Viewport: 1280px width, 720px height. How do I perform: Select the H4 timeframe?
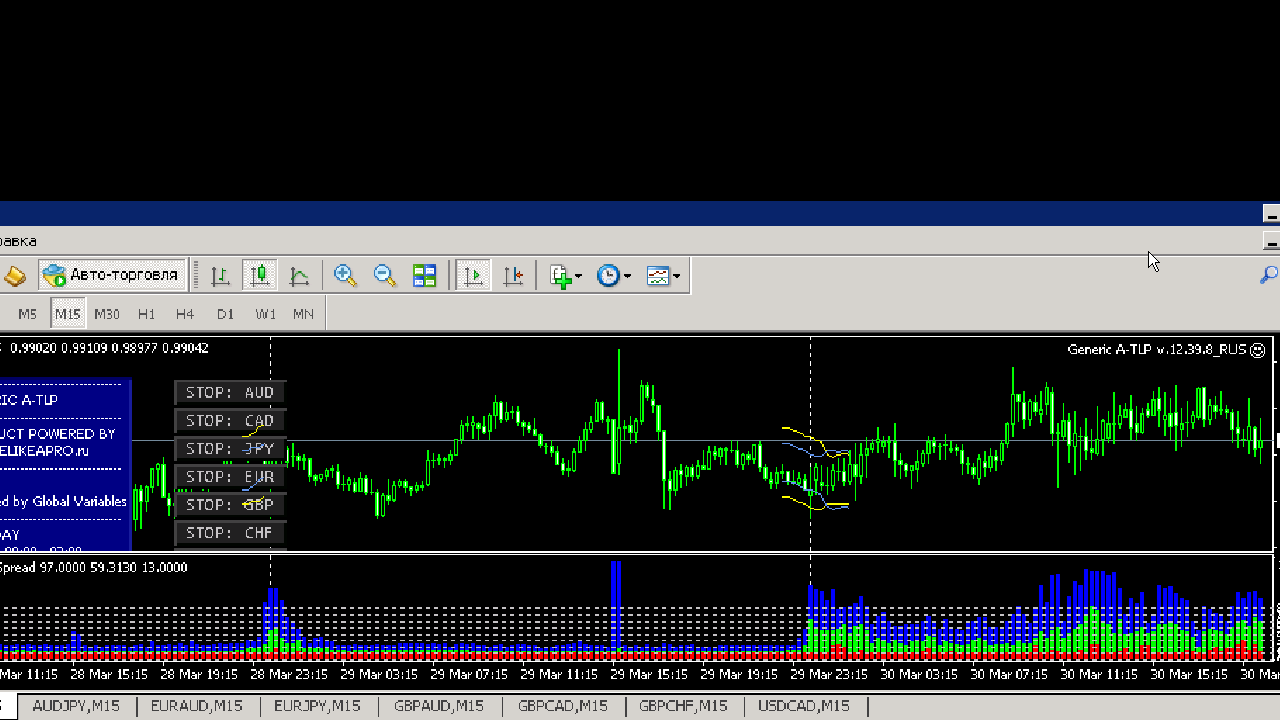[x=185, y=314]
